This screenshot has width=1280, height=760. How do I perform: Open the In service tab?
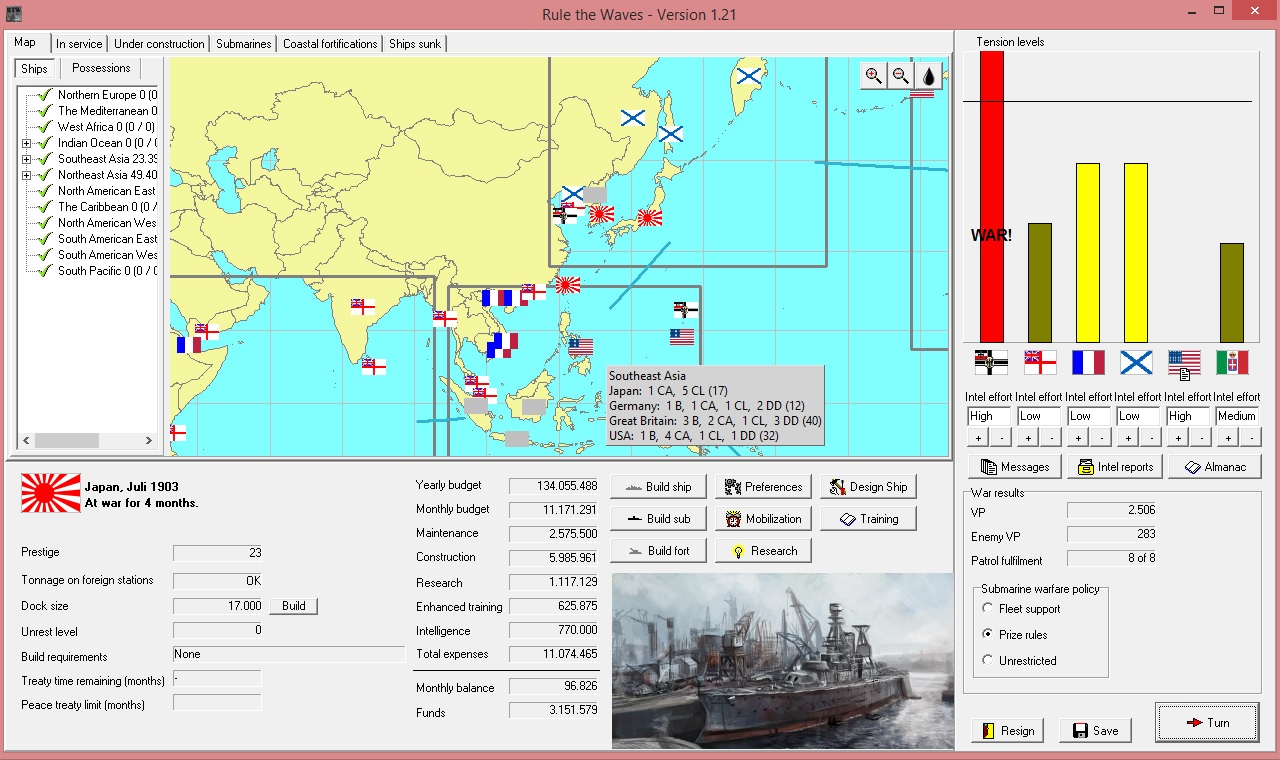(x=79, y=44)
